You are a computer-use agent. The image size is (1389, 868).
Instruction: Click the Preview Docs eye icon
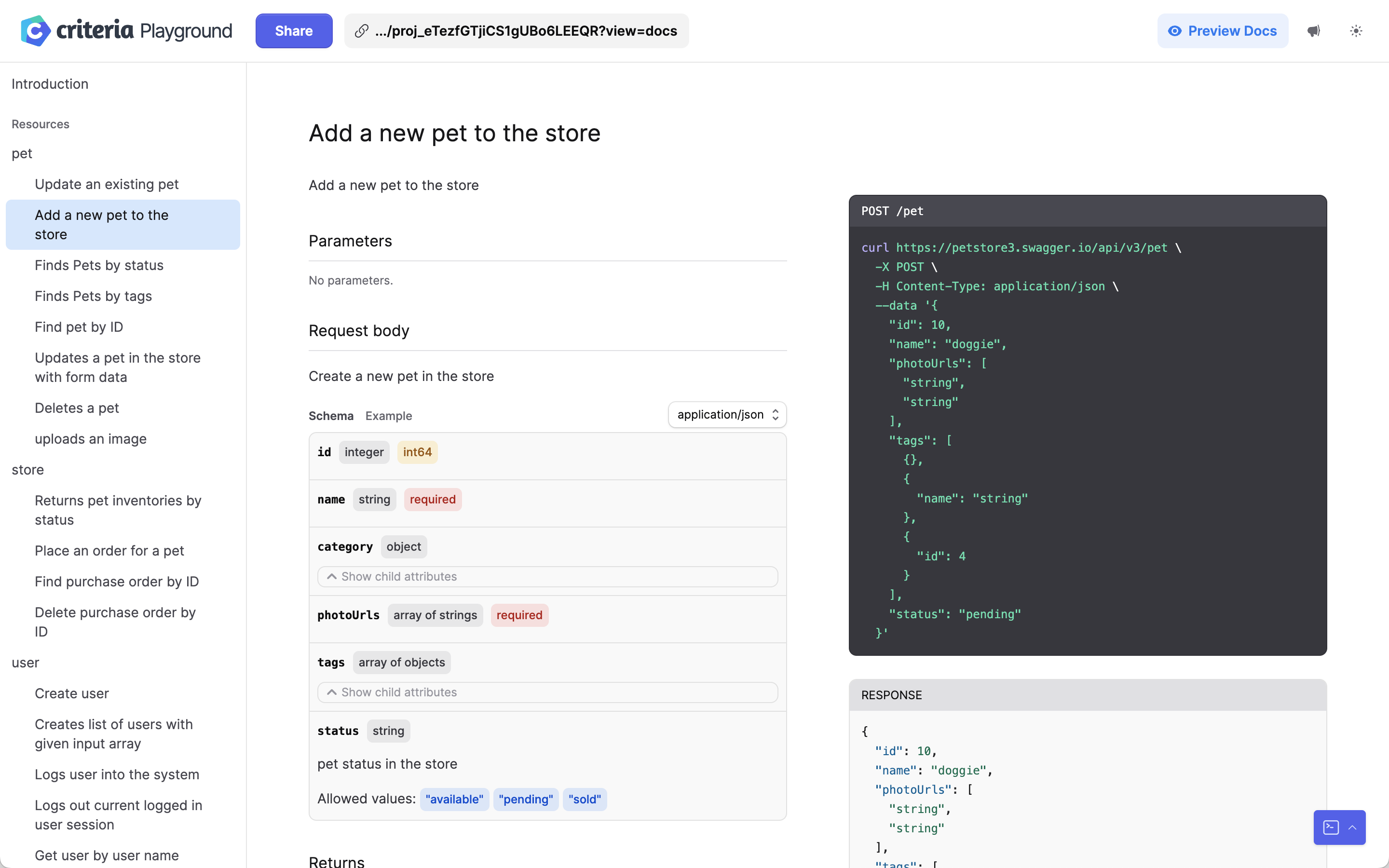[x=1175, y=30]
